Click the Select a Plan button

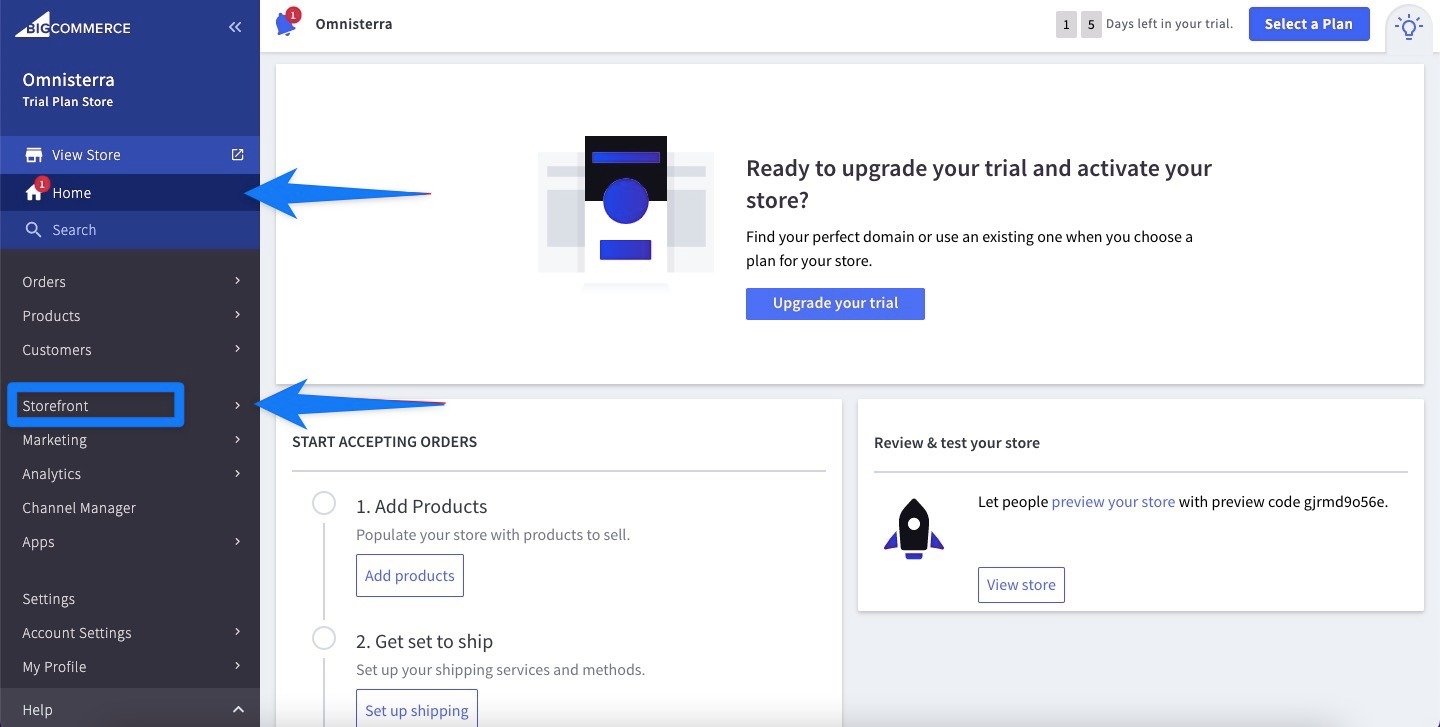pos(1308,24)
